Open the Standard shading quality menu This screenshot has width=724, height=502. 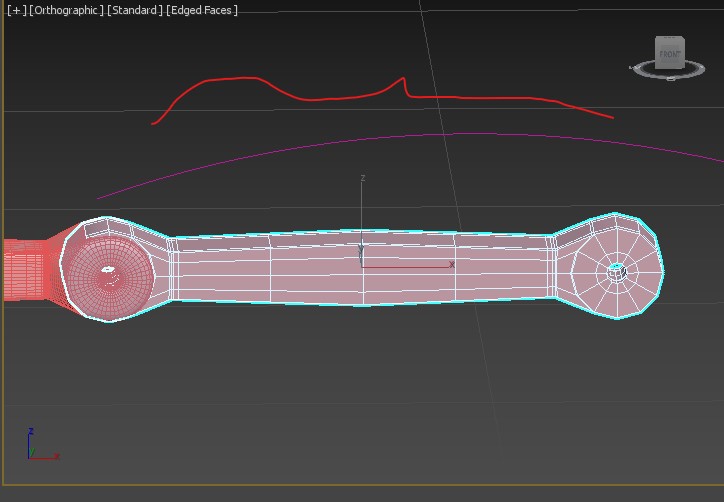[134, 10]
